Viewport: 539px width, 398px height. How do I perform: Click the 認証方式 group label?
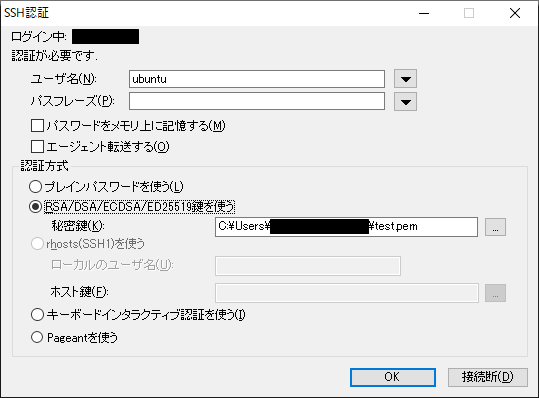tap(44, 166)
